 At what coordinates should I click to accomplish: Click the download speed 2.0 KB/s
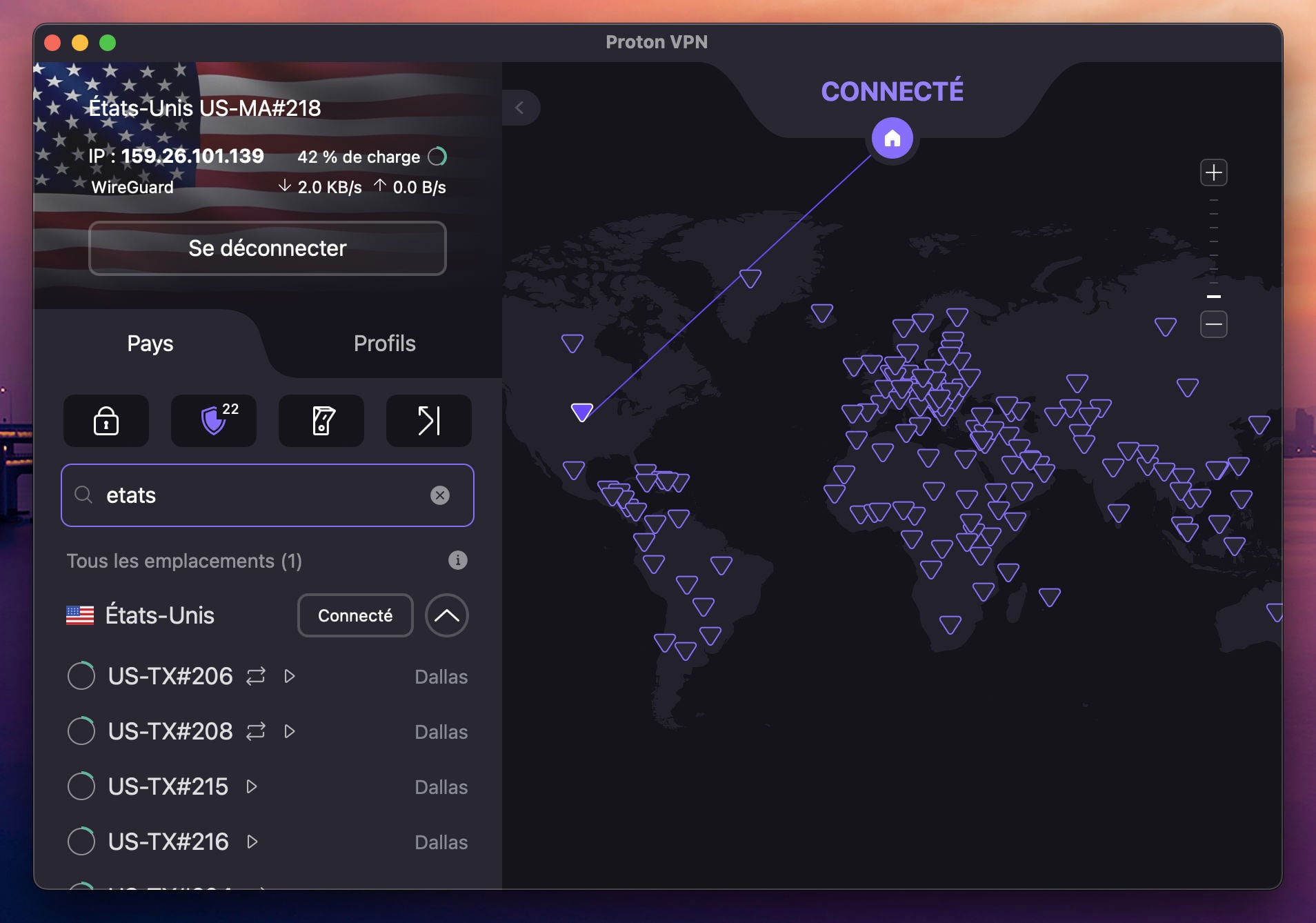320,187
